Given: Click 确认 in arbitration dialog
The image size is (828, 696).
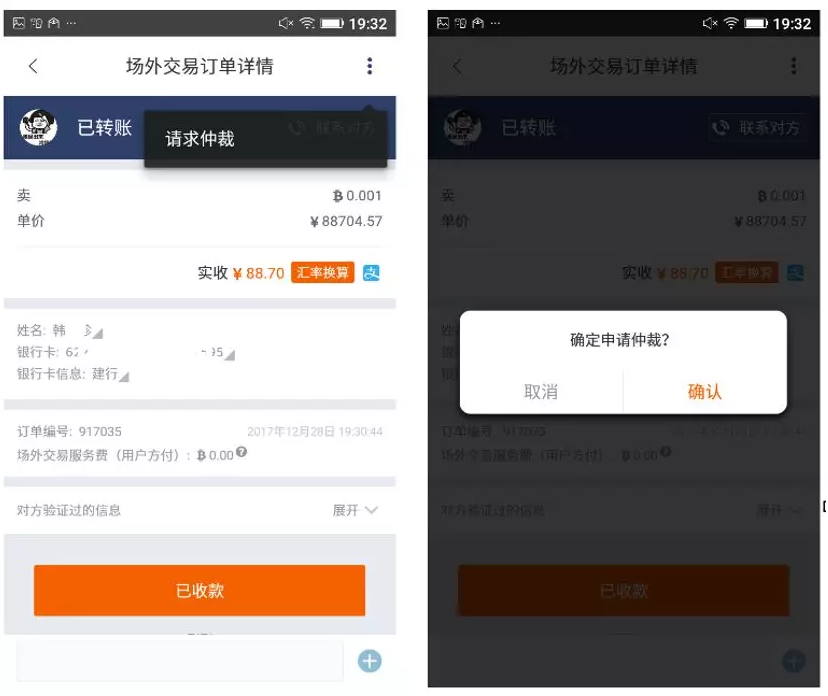Looking at the screenshot, I should [704, 392].
